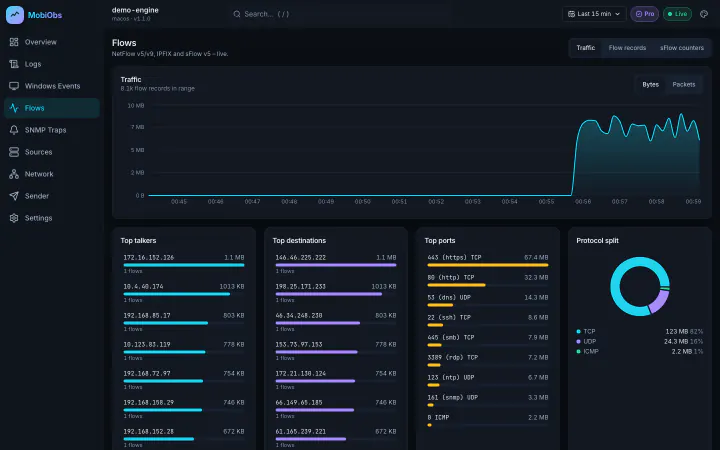Select the Bytes chart mode
This screenshot has height=450, width=720.
pos(650,84)
